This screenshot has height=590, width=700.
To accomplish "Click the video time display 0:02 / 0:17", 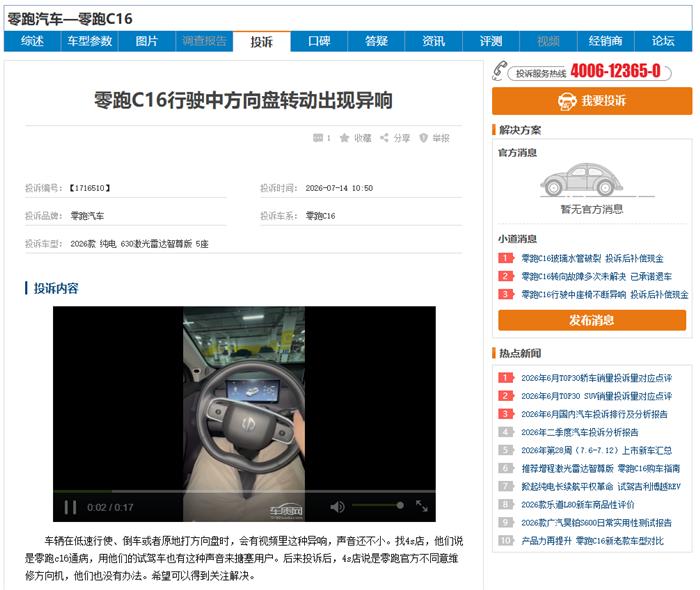I will pyautogui.click(x=110, y=507).
